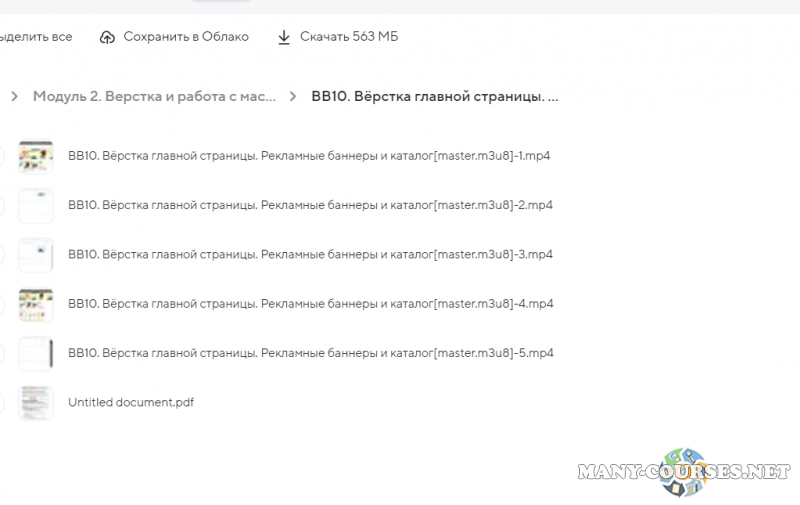
Task: Click the chevron before the BB10 breadcrumb
Action: (x=293, y=97)
